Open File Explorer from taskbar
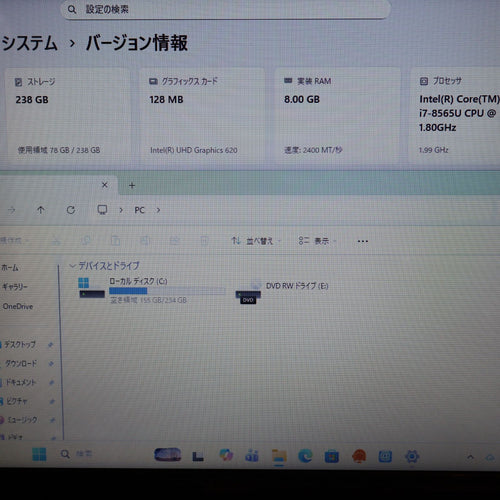The height and width of the screenshot is (500, 500). point(279,456)
